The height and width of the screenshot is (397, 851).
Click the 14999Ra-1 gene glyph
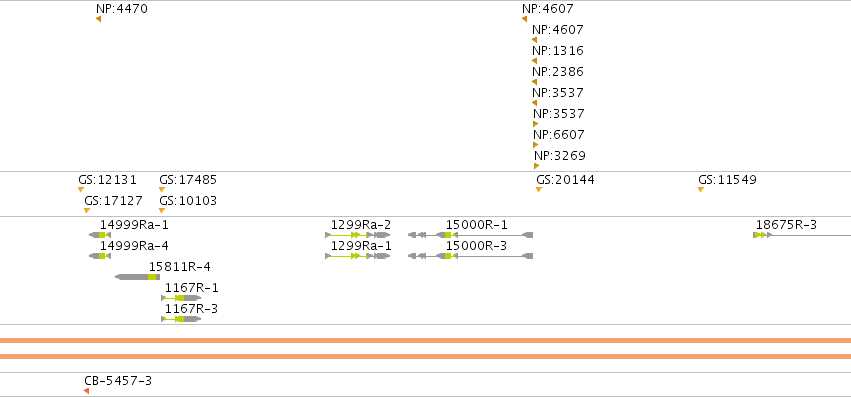point(100,235)
